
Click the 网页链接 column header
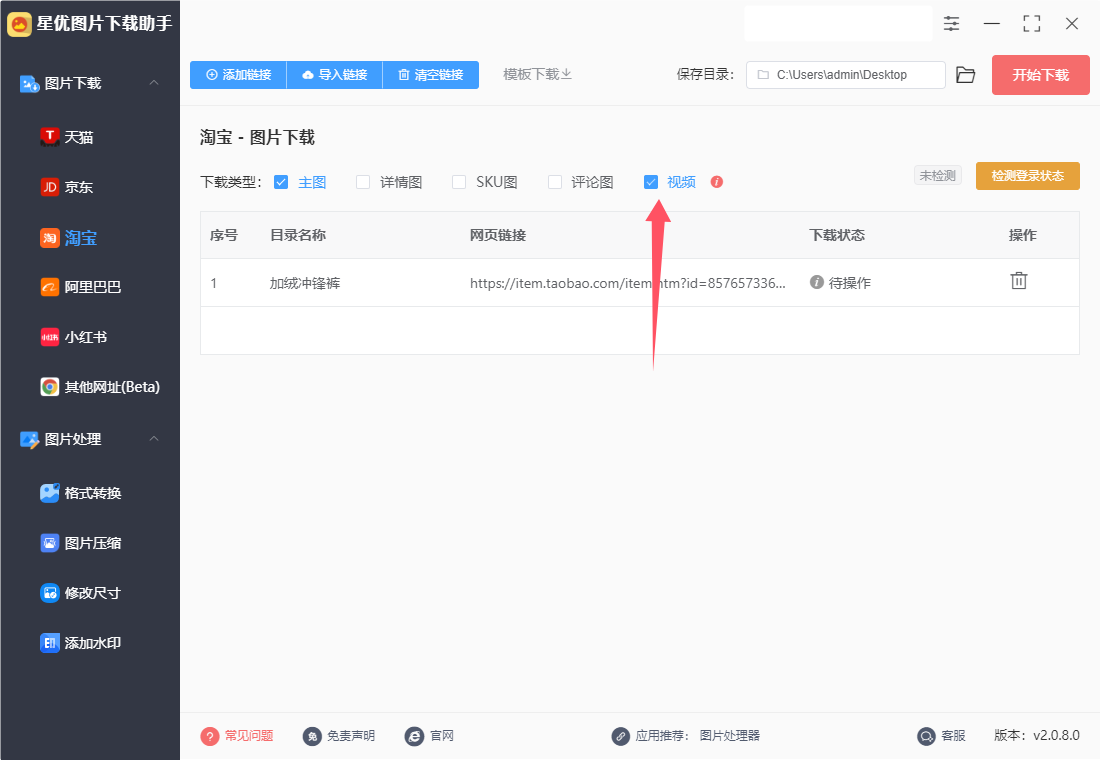tap(498, 235)
